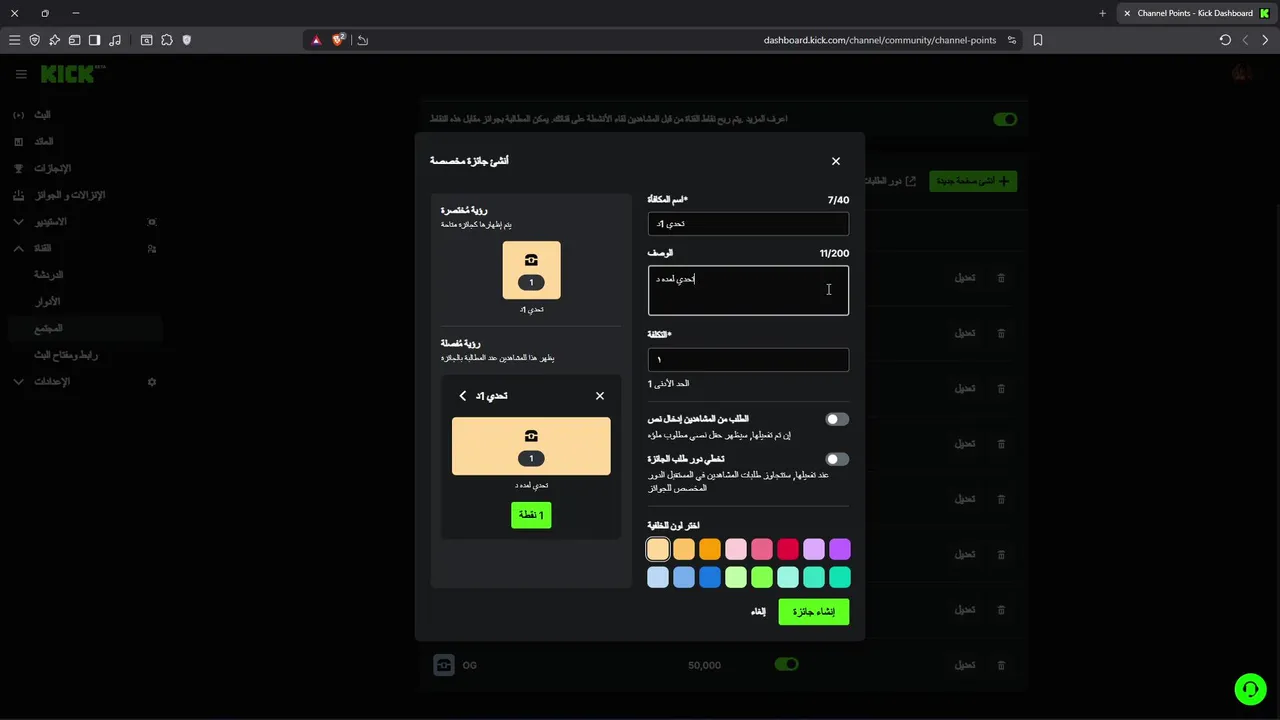Focus the reward name input field
This screenshot has height=720, width=1280.
click(x=748, y=224)
